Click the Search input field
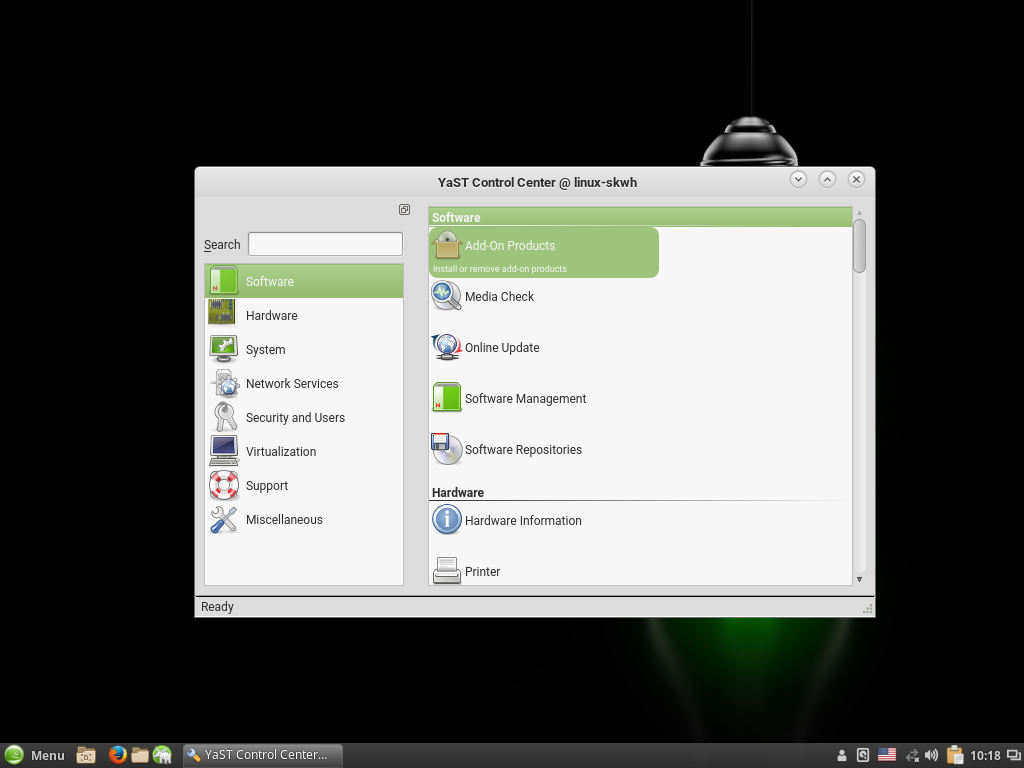Image resolution: width=1024 pixels, height=768 pixels. (325, 244)
